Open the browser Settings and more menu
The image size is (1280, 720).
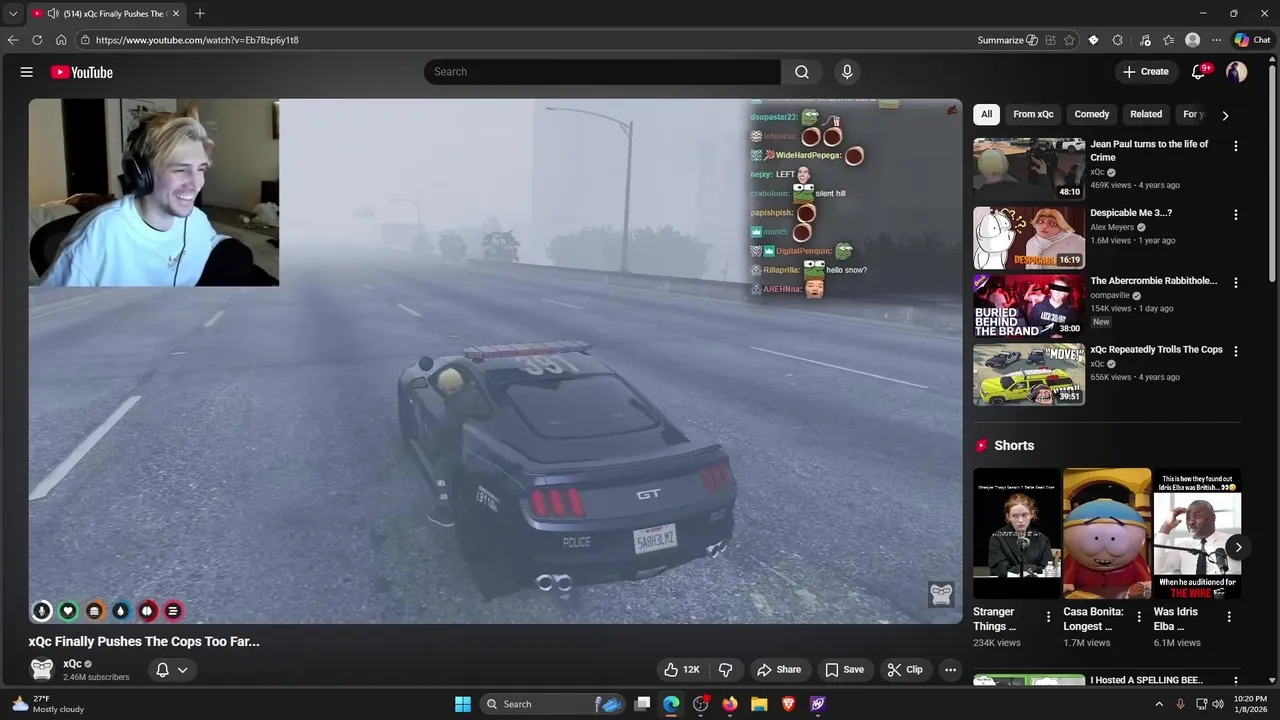(1216, 40)
